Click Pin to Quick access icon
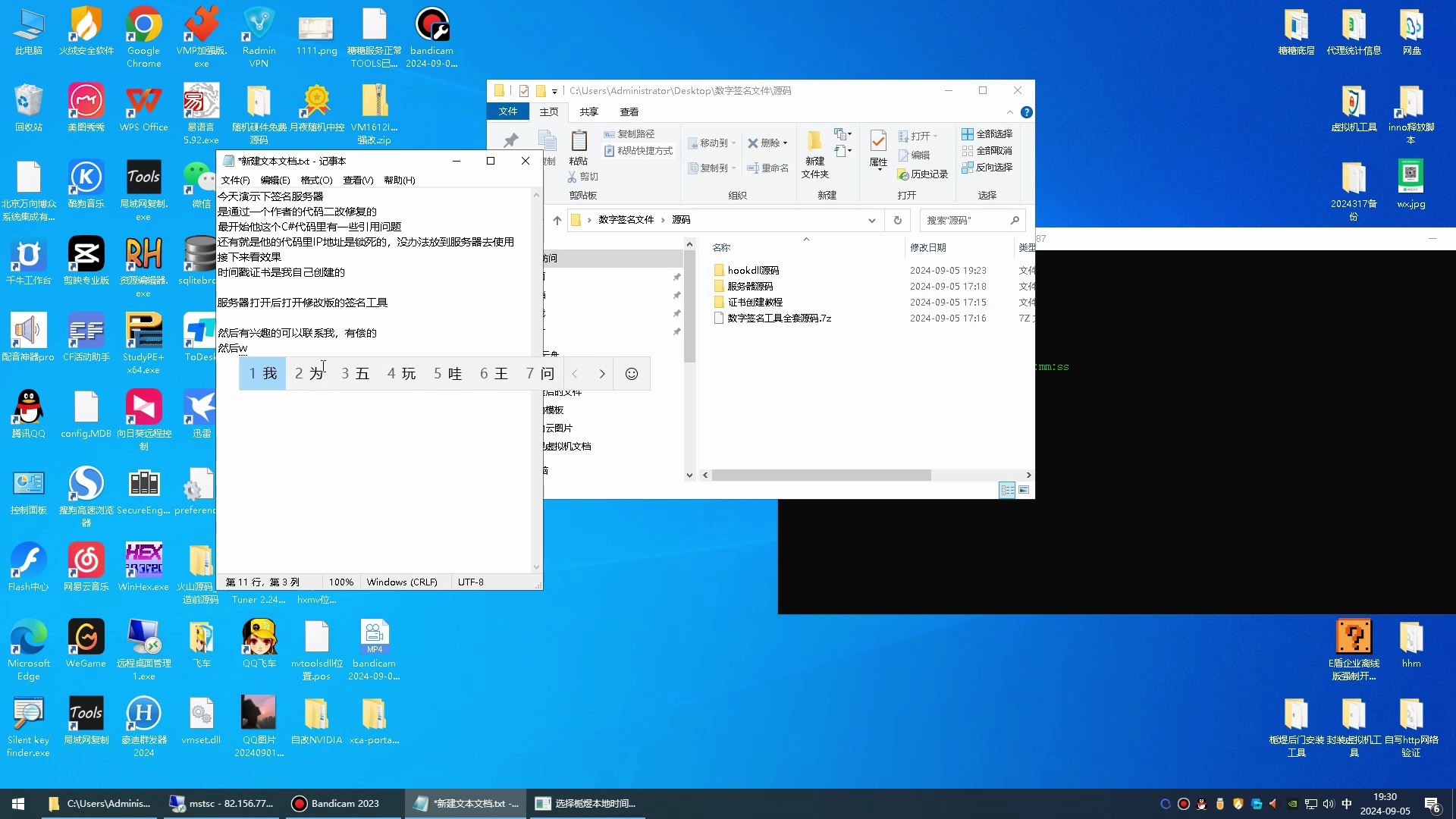This screenshot has width=1456, height=819. (x=510, y=141)
